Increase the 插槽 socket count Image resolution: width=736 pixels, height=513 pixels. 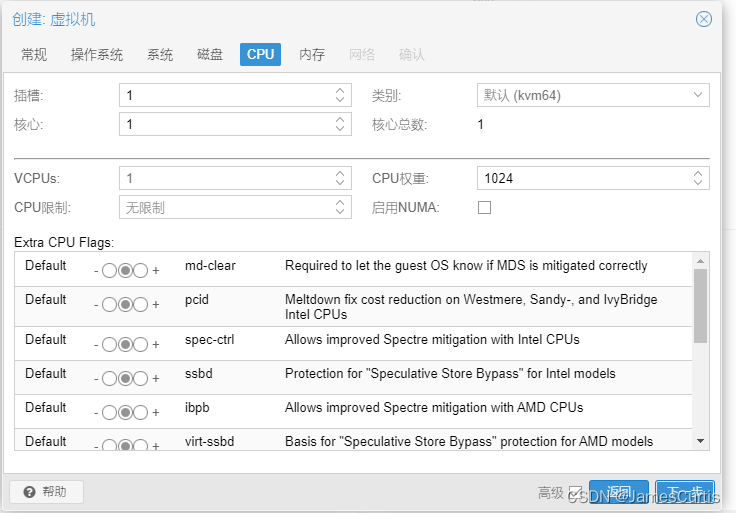[340, 90]
